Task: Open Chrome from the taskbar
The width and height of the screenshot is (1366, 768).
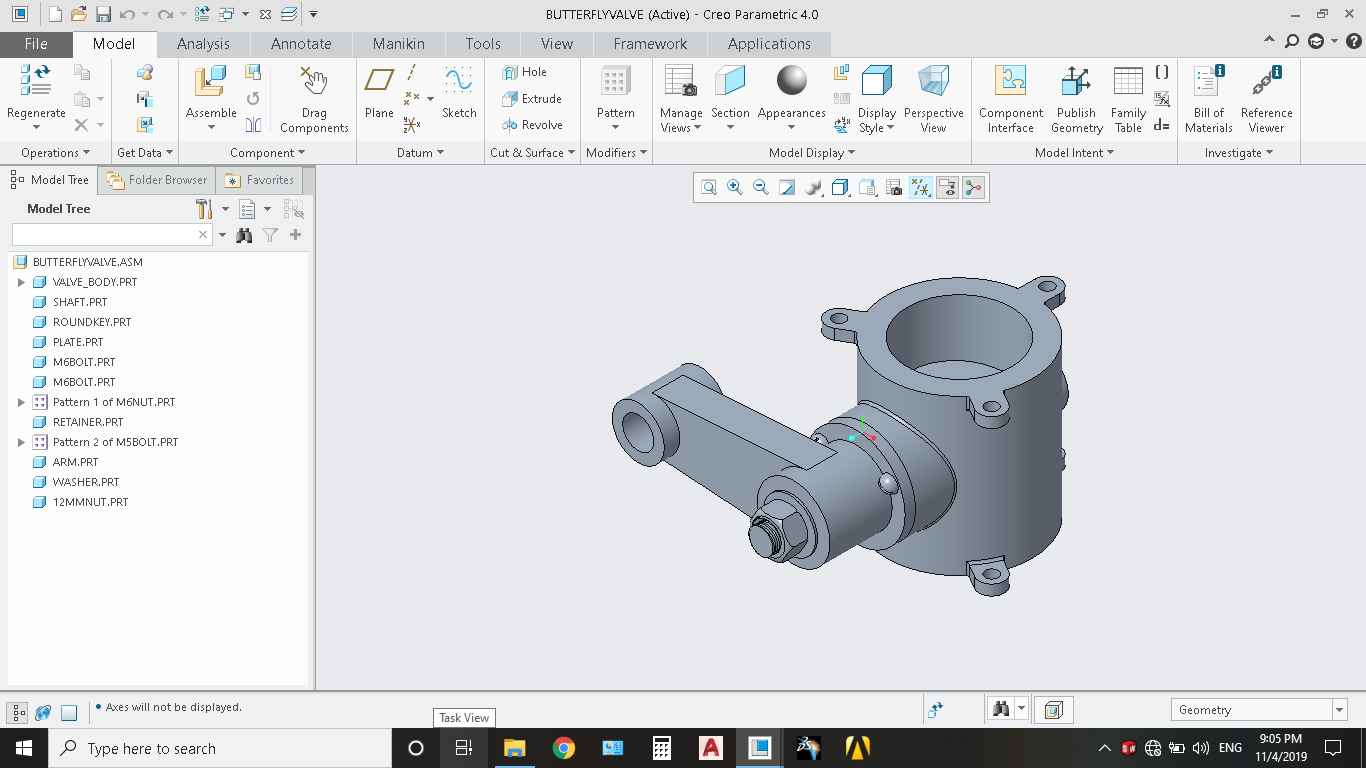Action: 564,748
